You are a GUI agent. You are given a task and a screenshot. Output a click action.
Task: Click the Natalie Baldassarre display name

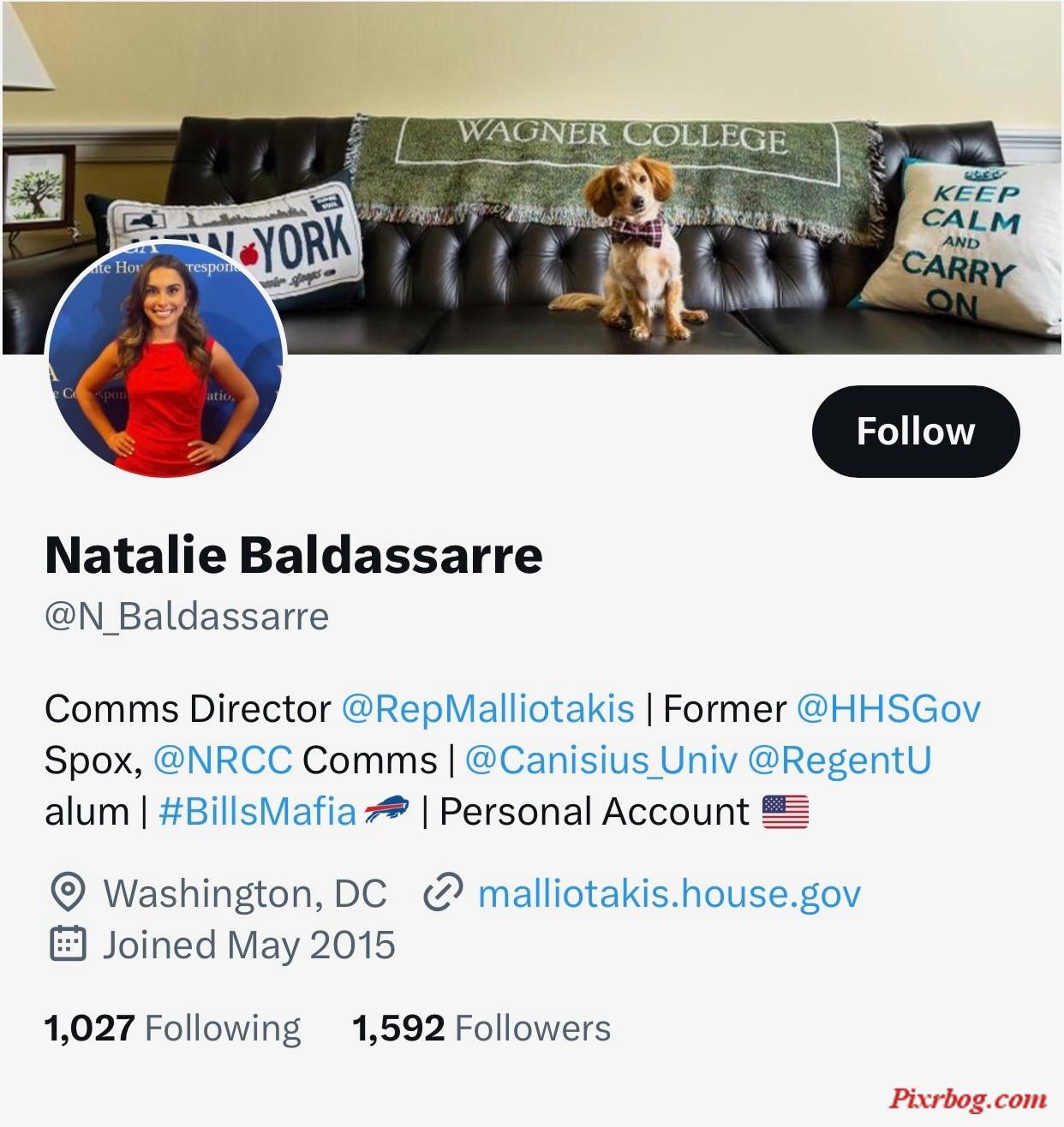[x=294, y=554]
